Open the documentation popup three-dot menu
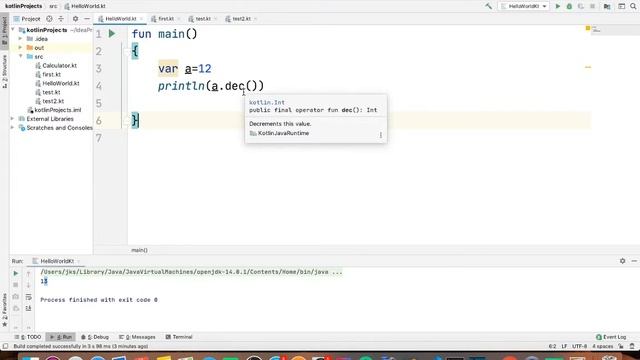 click(x=381, y=135)
